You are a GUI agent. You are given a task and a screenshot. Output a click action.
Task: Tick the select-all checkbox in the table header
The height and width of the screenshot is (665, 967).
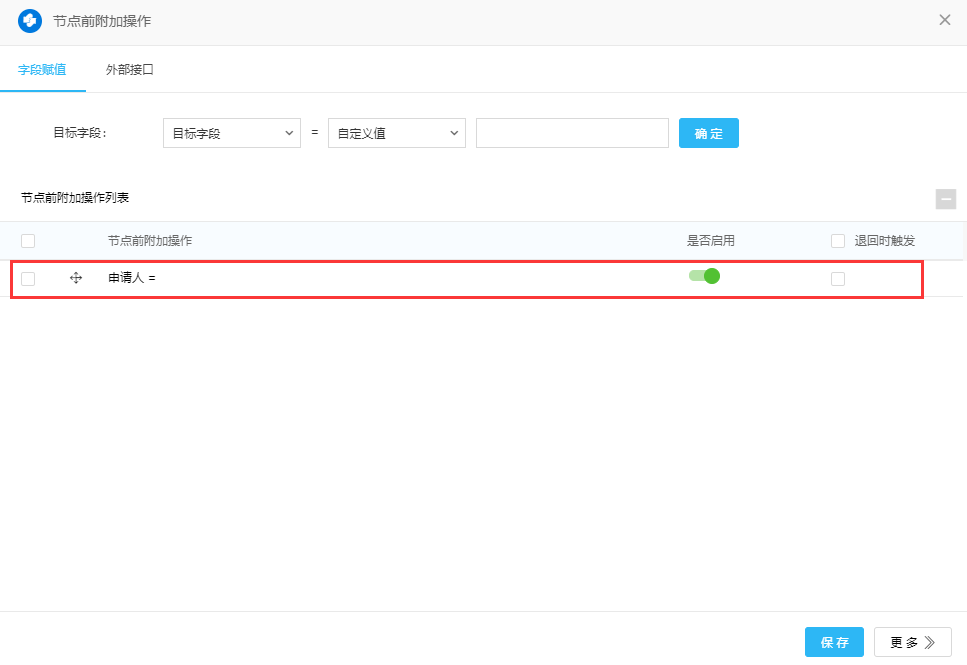28,241
